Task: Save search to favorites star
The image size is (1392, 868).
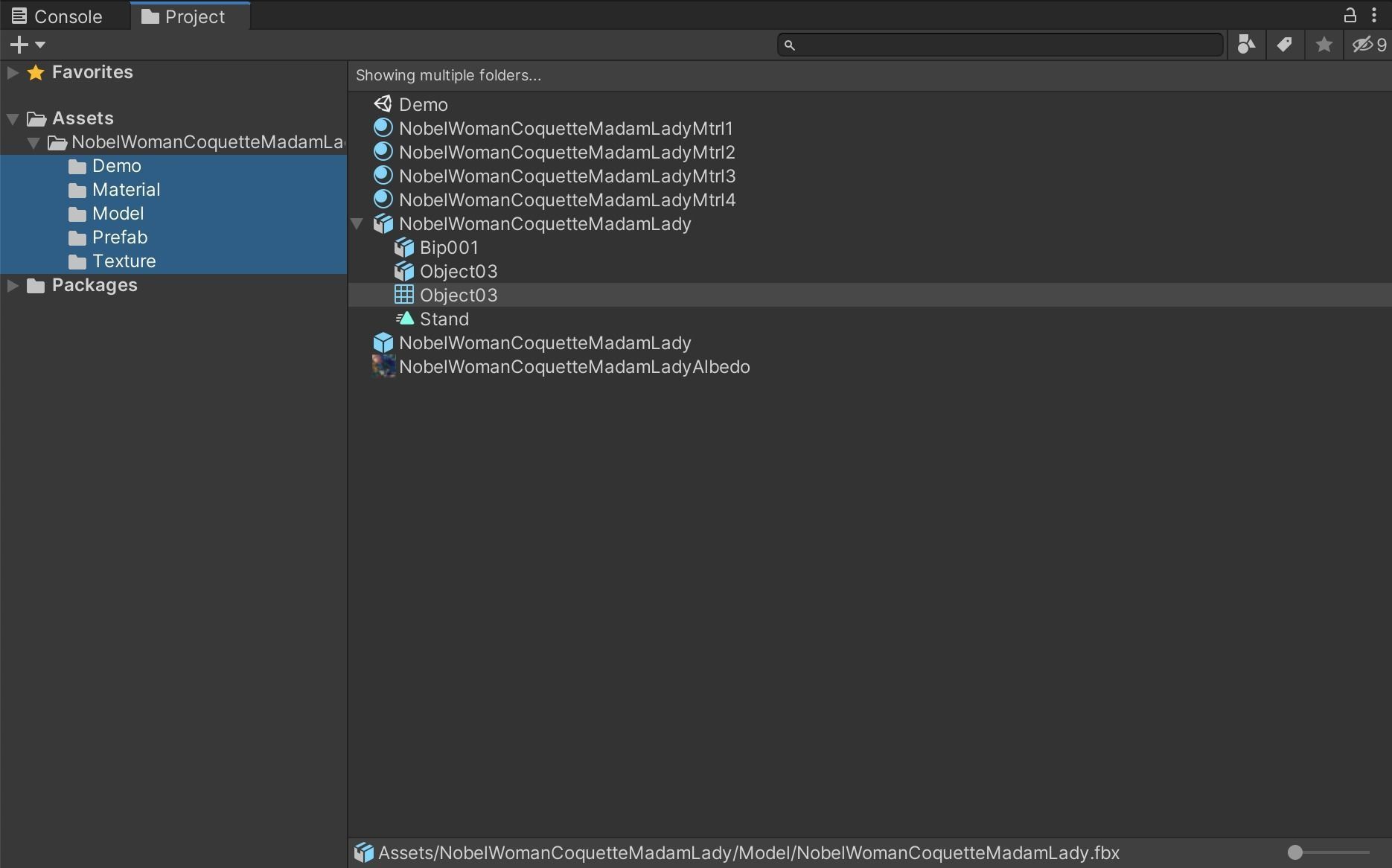Action: pos(1324,45)
